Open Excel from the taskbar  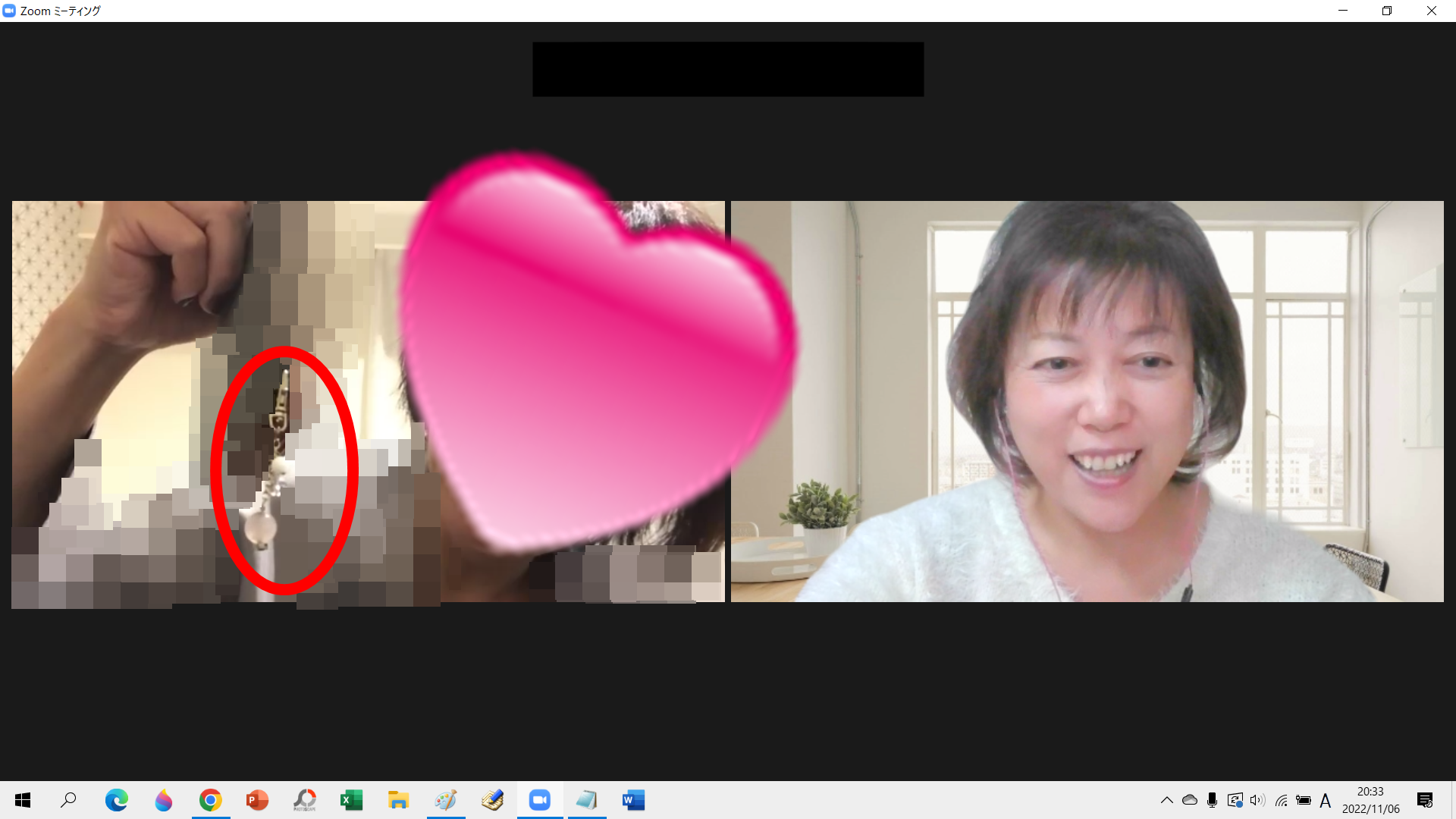[351, 800]
